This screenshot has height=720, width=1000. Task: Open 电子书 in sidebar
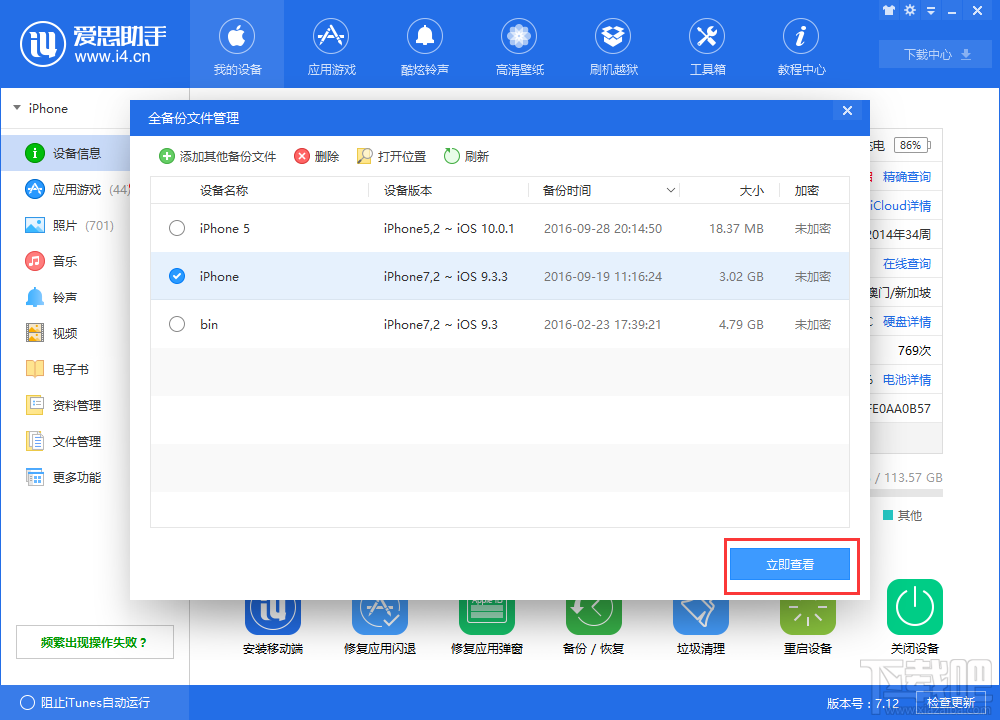pos(65,369)
